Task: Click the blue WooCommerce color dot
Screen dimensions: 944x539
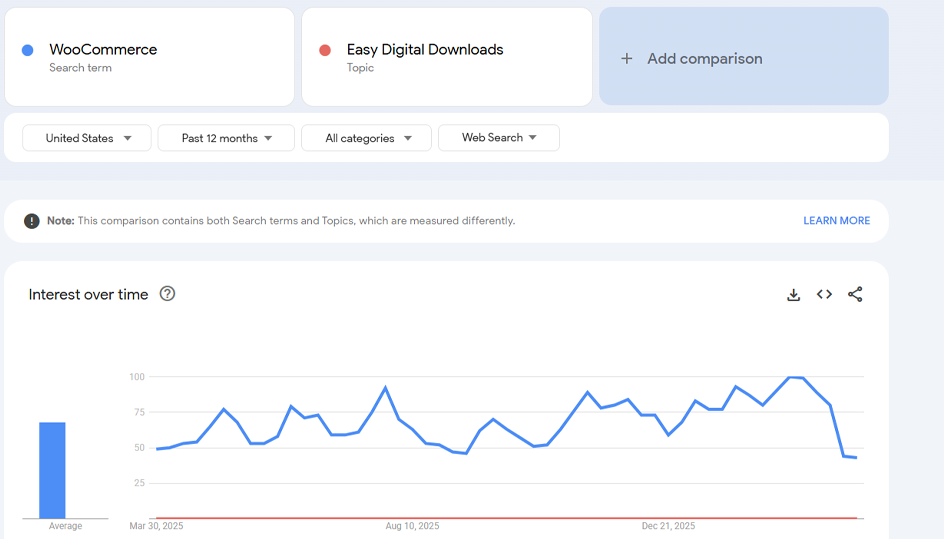Action: pyautogui.click(x=28, y=51)
